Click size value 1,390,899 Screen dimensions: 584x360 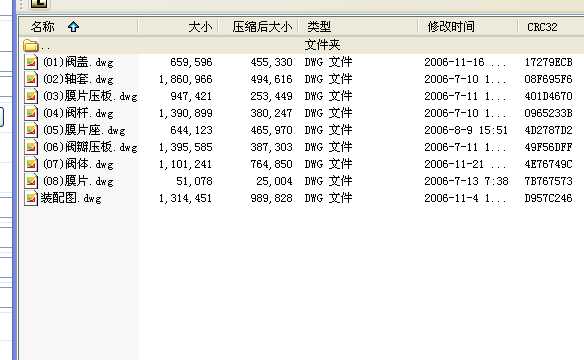(x=185, y=113)
